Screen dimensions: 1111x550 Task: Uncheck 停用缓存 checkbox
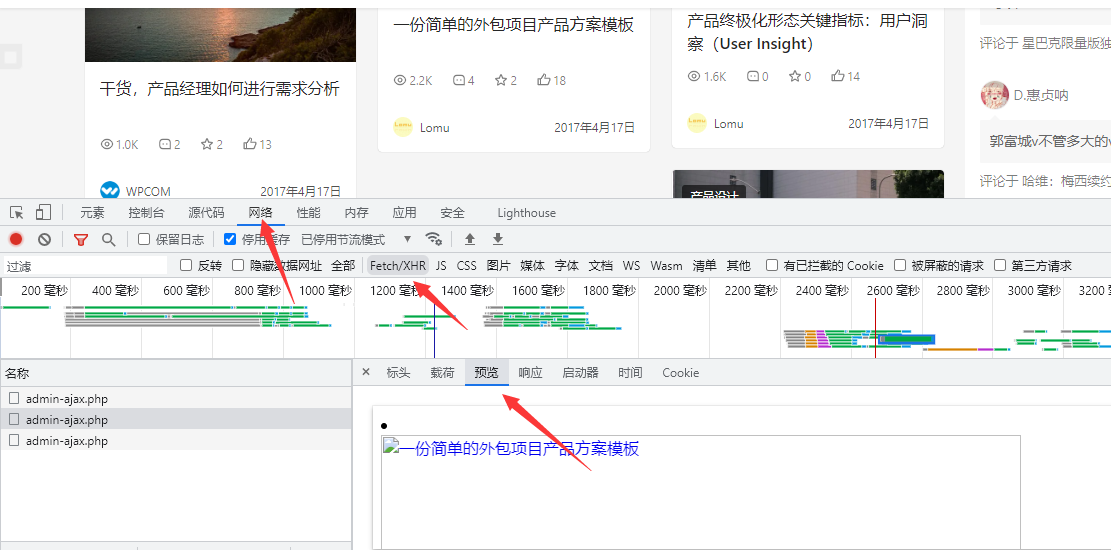coord(230,239)
